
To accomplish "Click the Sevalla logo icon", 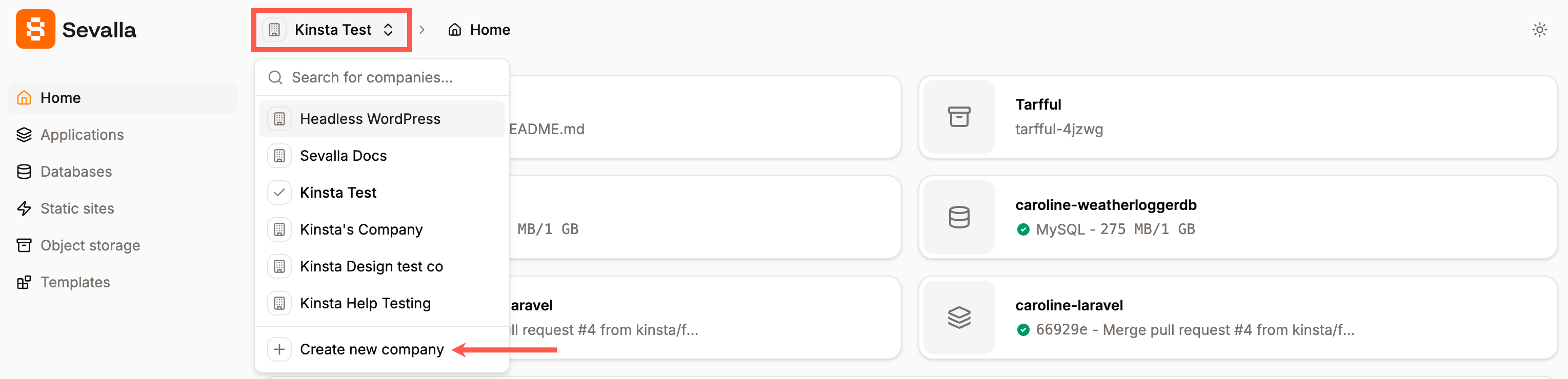I will 35,29.
